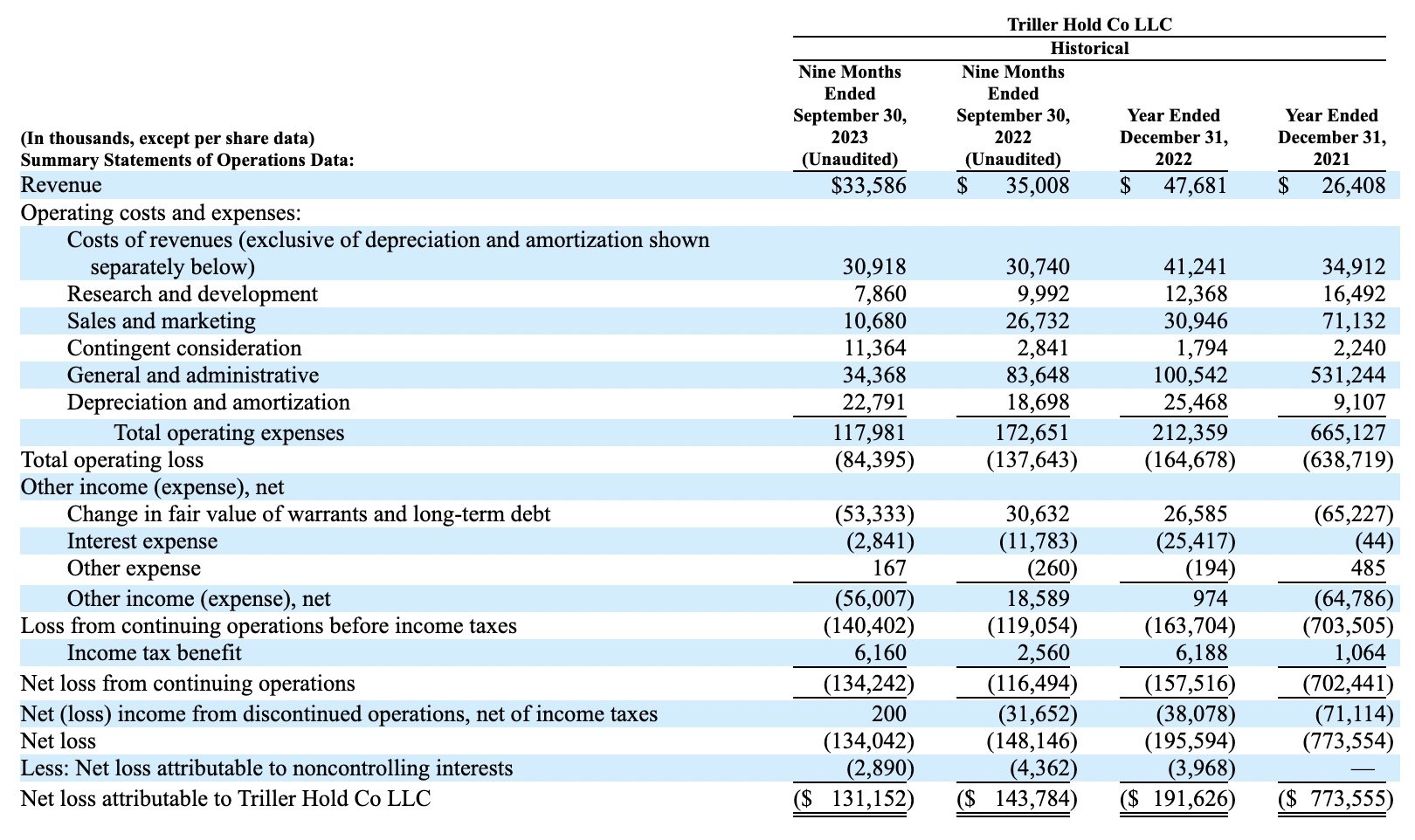Click 'Total operating expenses' label
1415x840 pixels.
pos(229,433)
